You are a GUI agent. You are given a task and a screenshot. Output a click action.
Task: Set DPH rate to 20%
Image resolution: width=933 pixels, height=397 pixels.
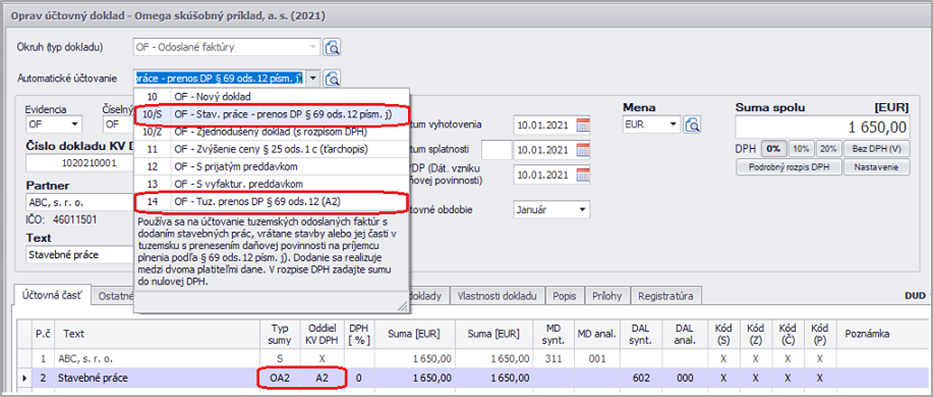(828, 148)
